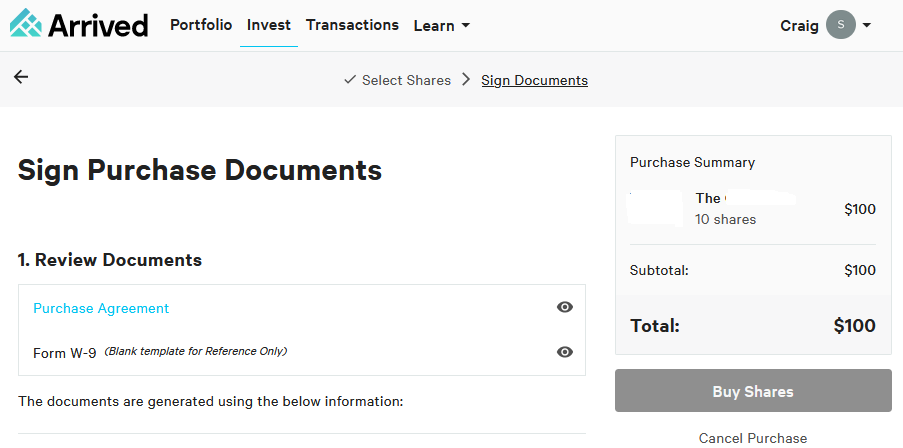
Task: Go to the Transactions tab
Action: point(352,25)
